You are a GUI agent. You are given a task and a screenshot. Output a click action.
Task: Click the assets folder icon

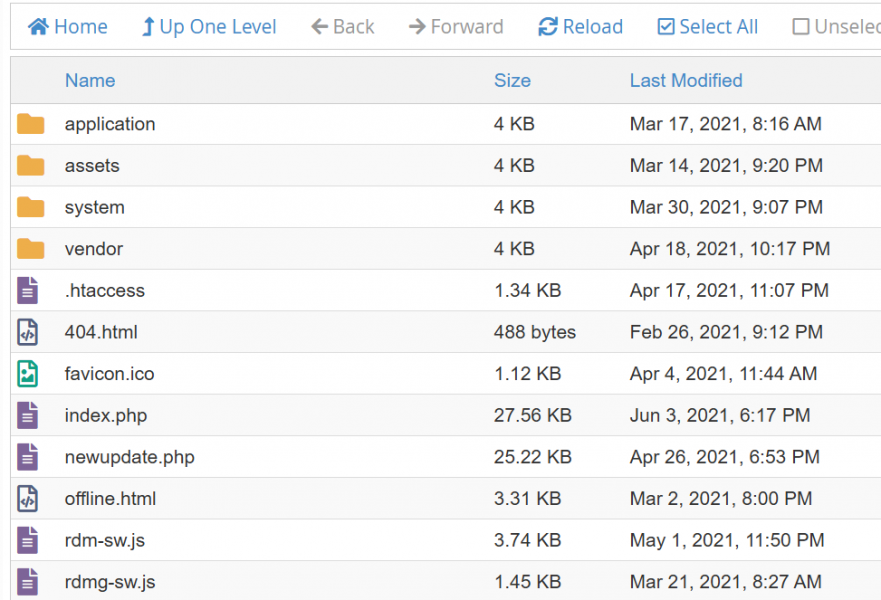31,166
